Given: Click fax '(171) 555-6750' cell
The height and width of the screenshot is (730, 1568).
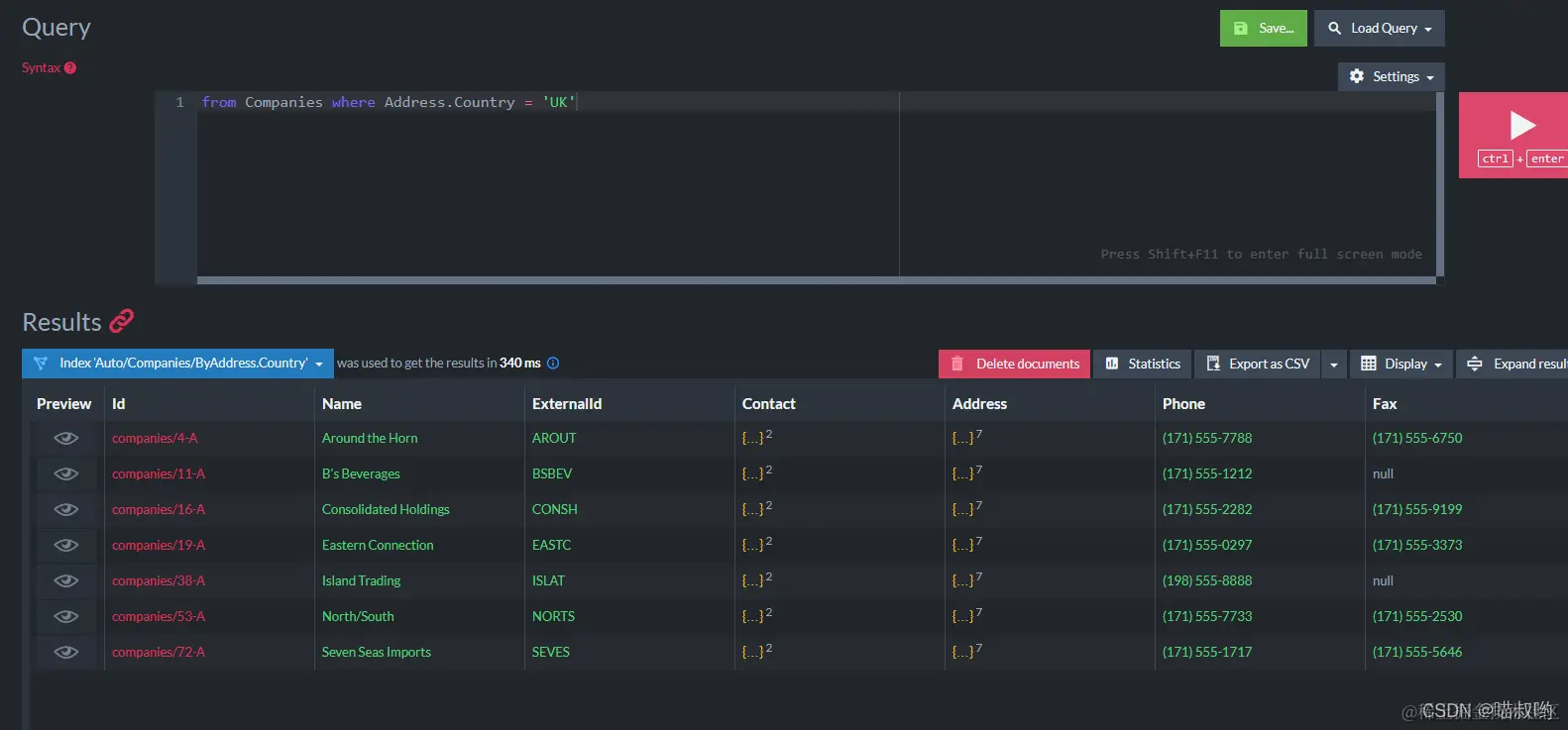Looking at the screenshot, I should coord(1417,438).
